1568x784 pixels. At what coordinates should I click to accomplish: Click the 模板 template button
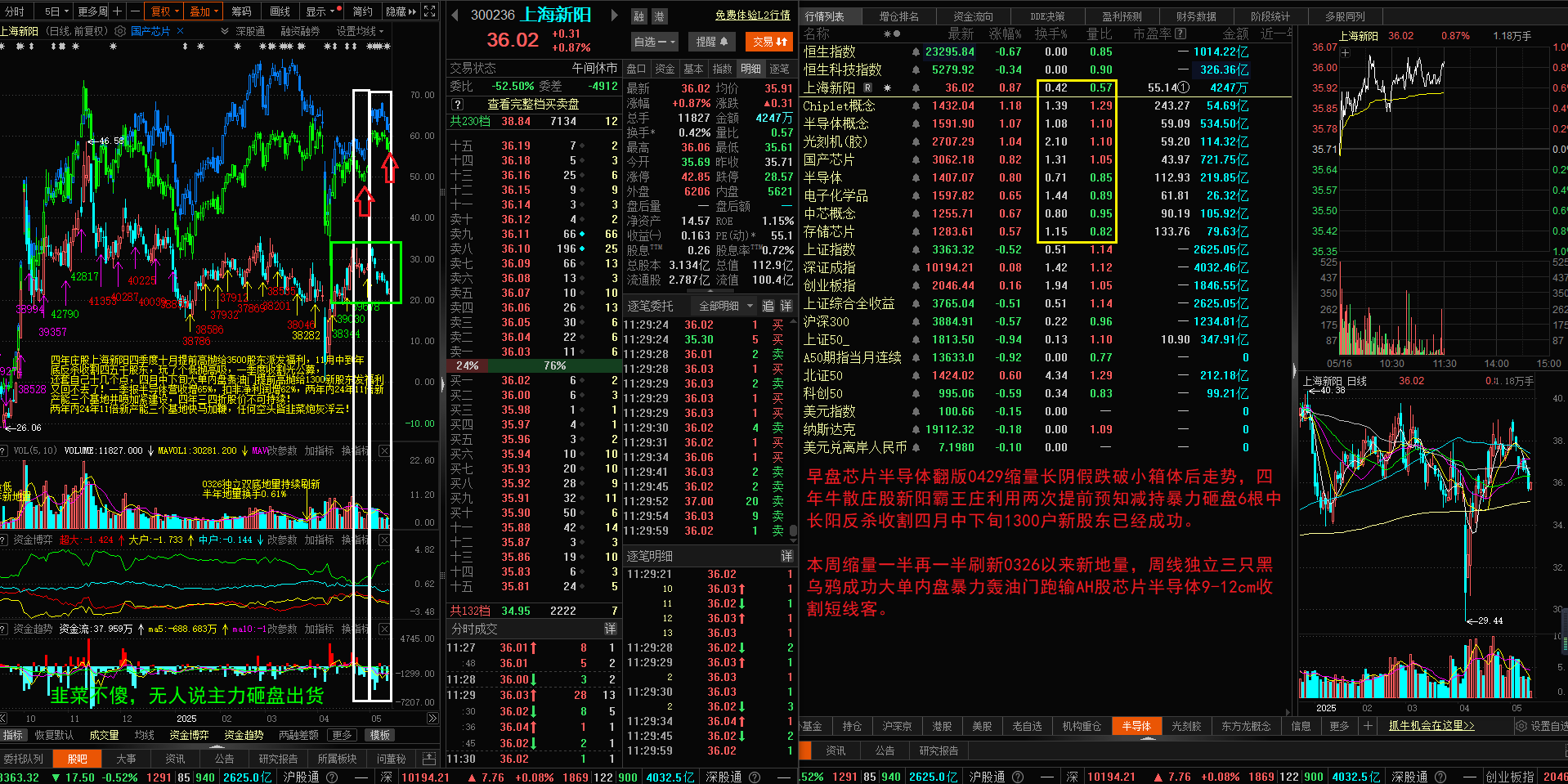(x=380, y=735)
